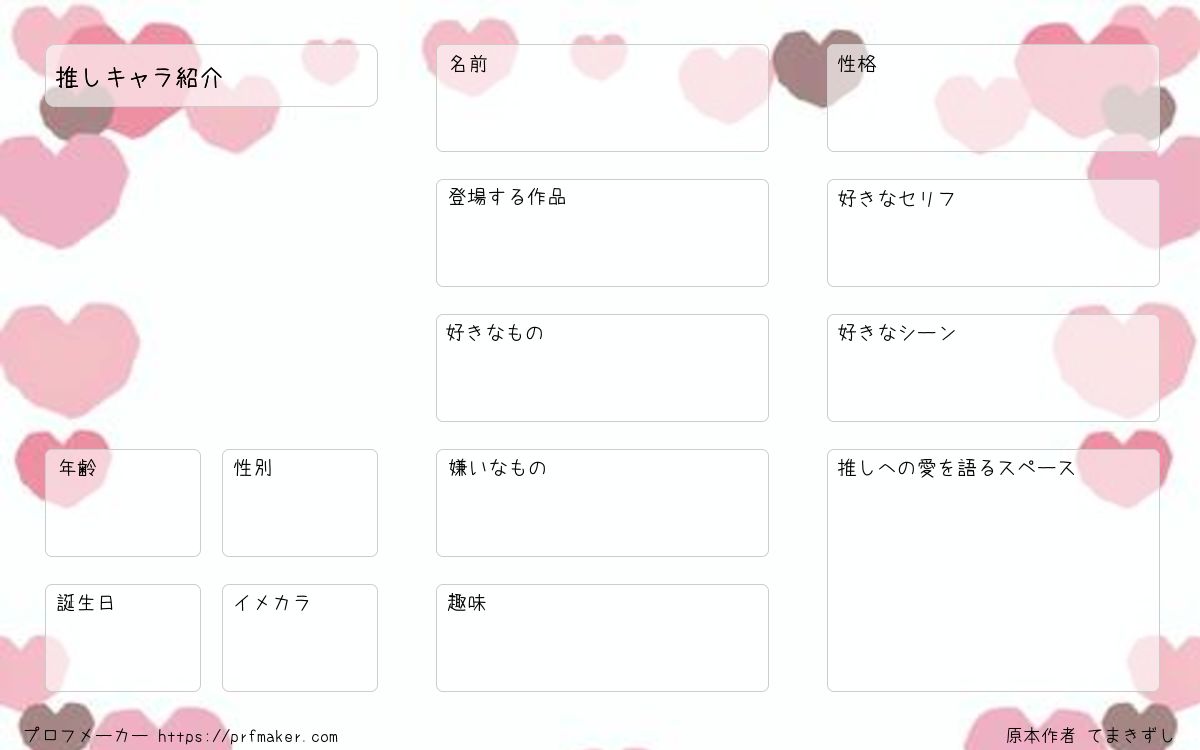Select the イメカラ image color box
Image resolution: width=1200 pixels, height=750 pixels.
click(300, 638)
